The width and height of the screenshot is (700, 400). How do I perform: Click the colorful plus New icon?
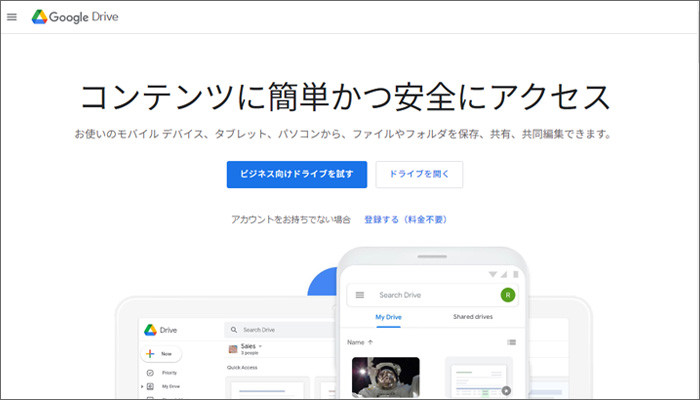150,354
